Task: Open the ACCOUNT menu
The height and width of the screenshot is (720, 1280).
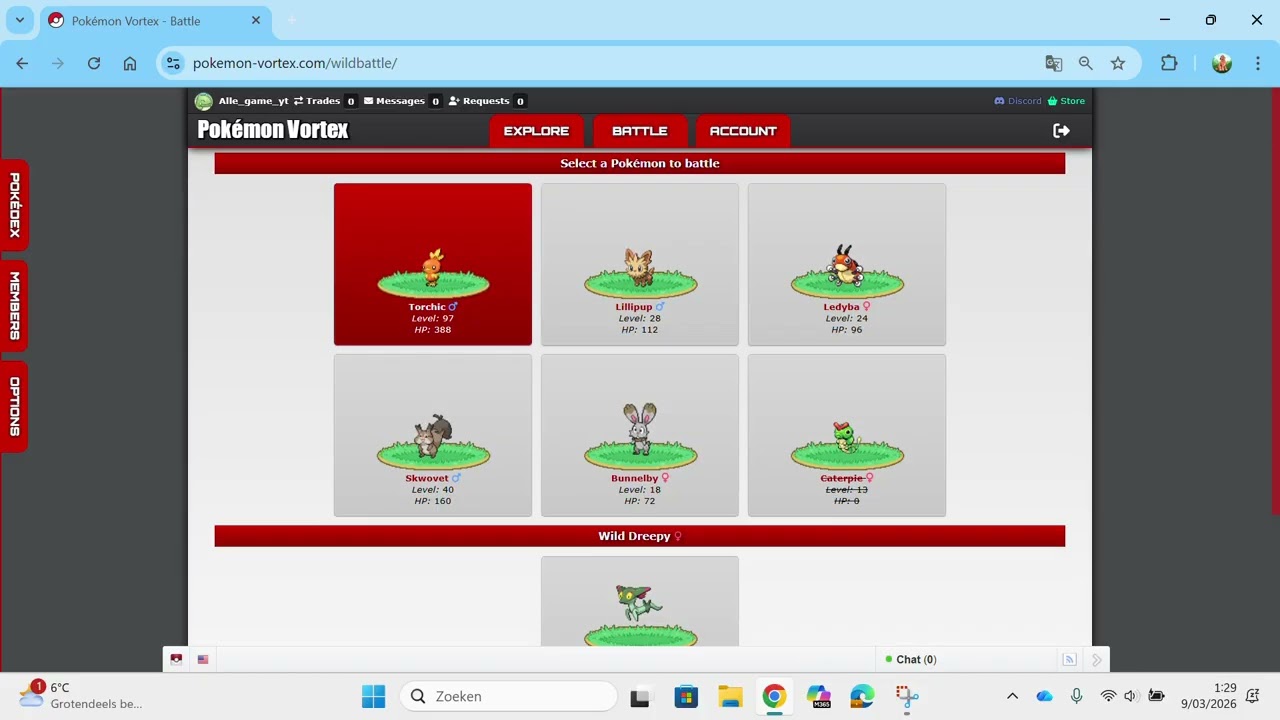Action: click(x=743, y=131)
